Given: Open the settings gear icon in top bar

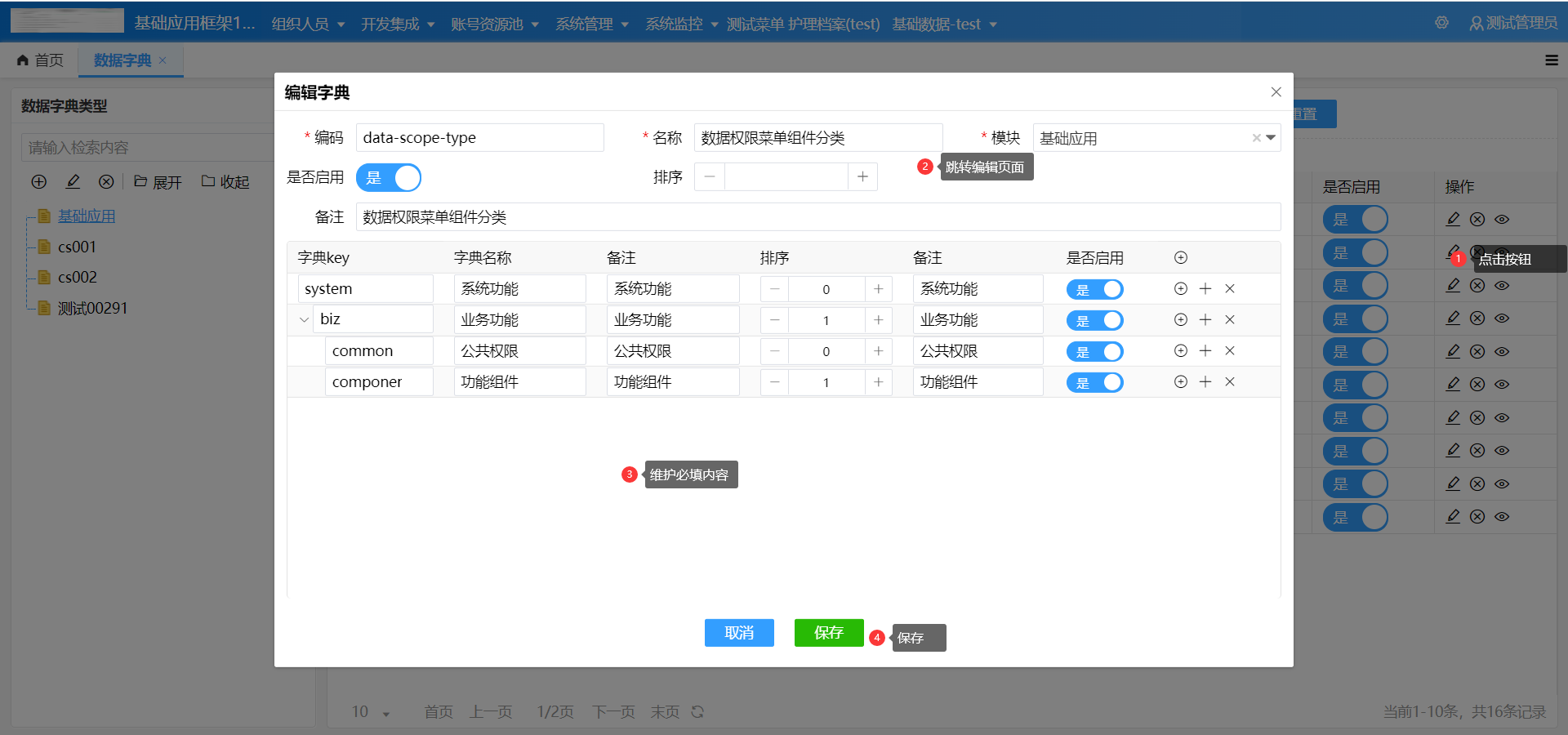Looking at the screenshot, I should [1441, 23].
